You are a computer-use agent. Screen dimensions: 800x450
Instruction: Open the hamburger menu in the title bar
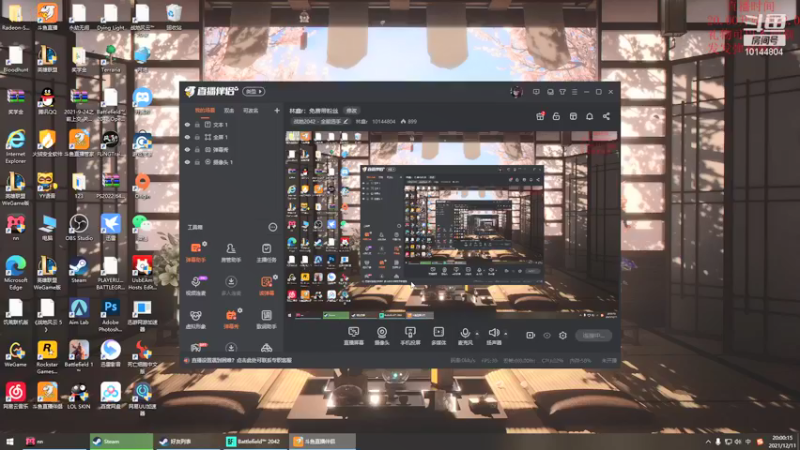[574, 92]
